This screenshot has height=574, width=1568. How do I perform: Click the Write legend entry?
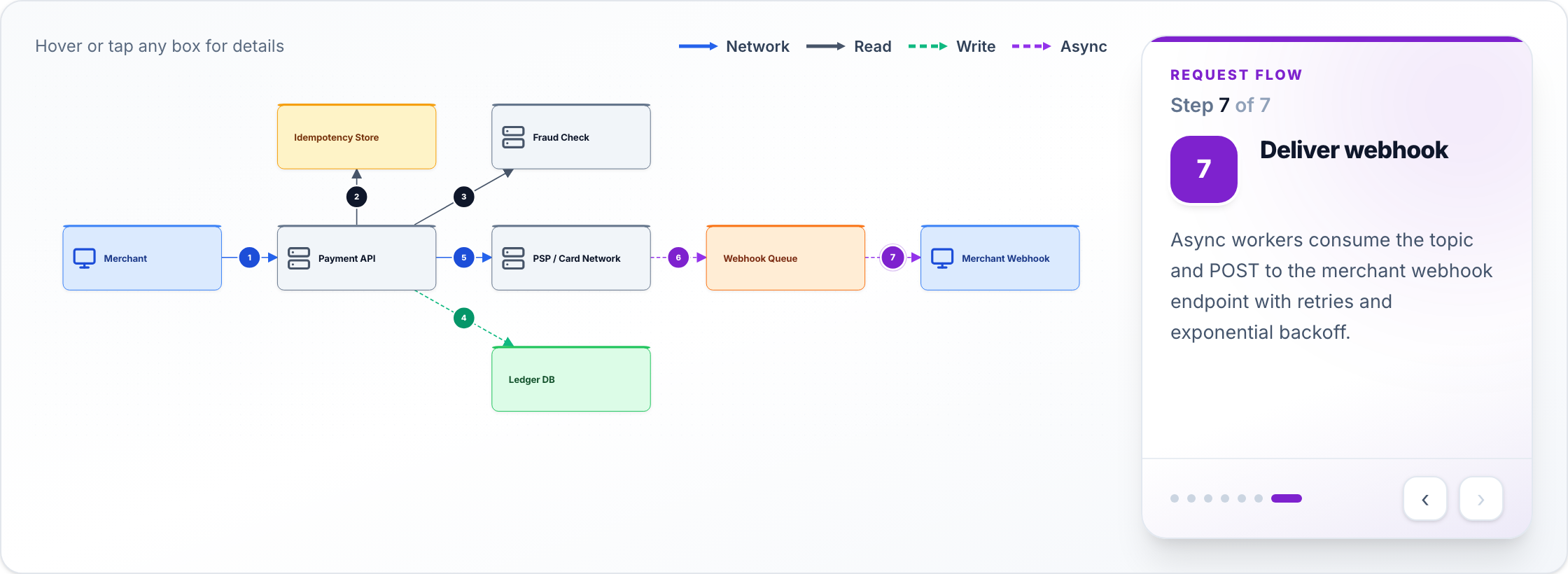[952, 46]
